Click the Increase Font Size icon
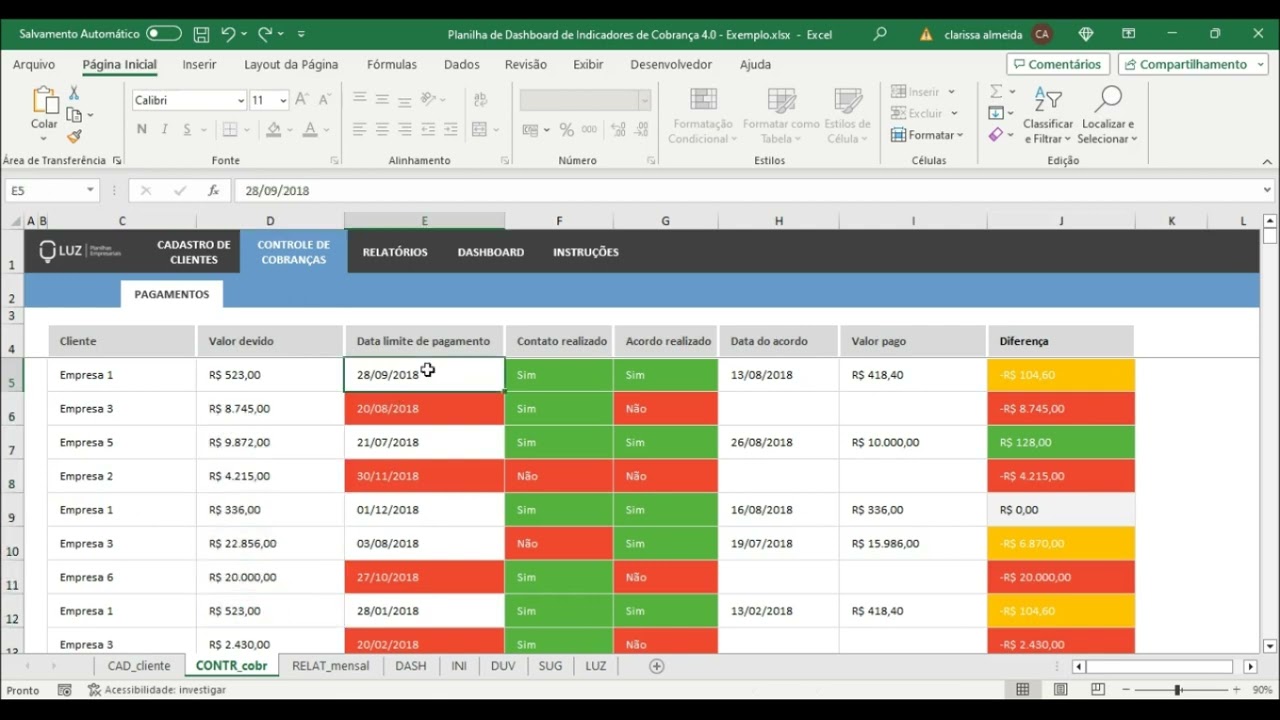 point(302,100)
